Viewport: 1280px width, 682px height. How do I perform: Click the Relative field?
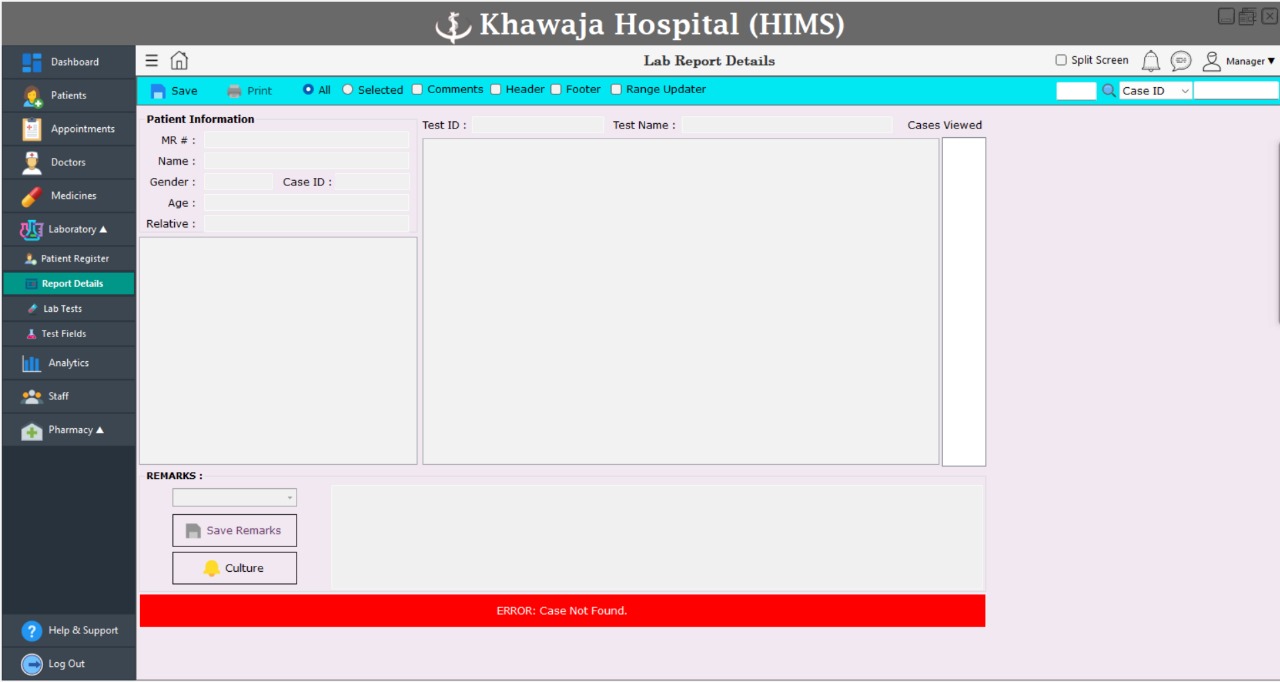click(307, 224)
